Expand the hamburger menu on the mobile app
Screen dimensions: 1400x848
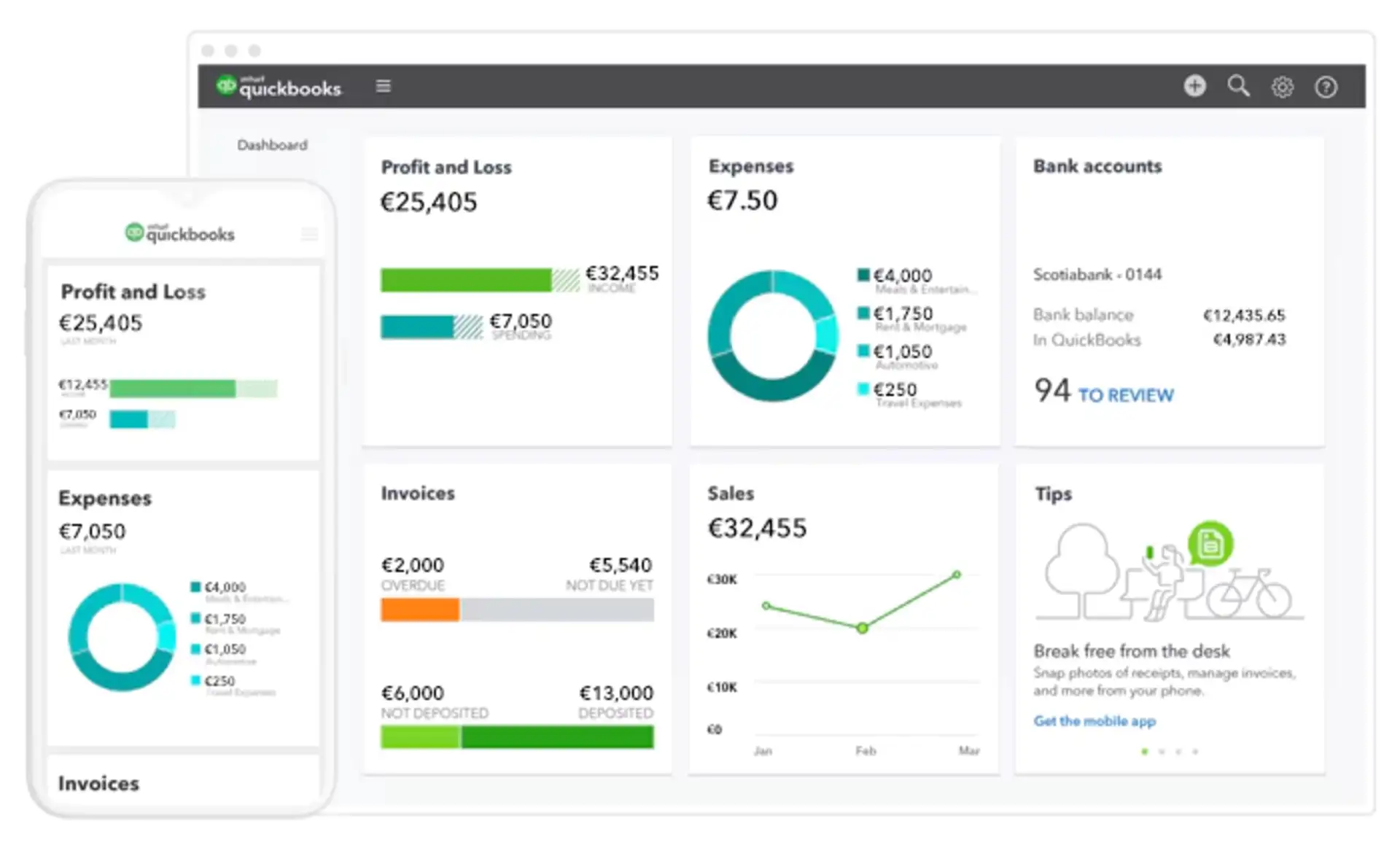coord(309,233)
